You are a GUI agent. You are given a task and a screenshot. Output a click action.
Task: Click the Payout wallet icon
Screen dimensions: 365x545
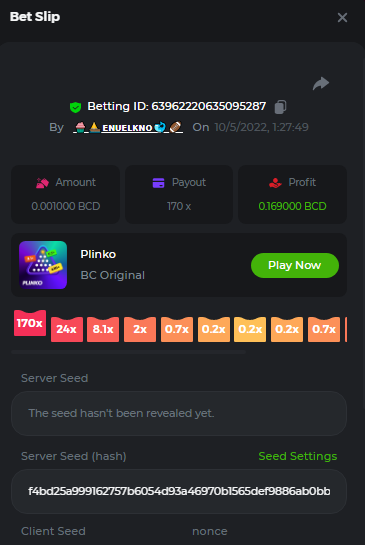pyautogui.click(x=159, y=182)
